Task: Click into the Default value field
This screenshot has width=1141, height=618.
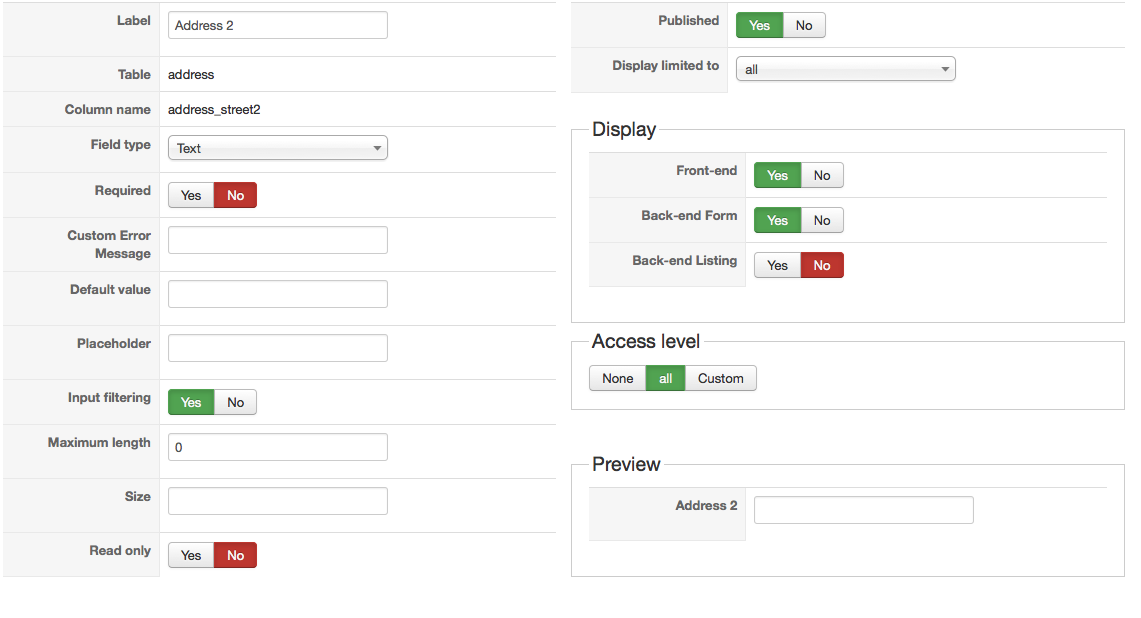Action: (x=277, y=294)
